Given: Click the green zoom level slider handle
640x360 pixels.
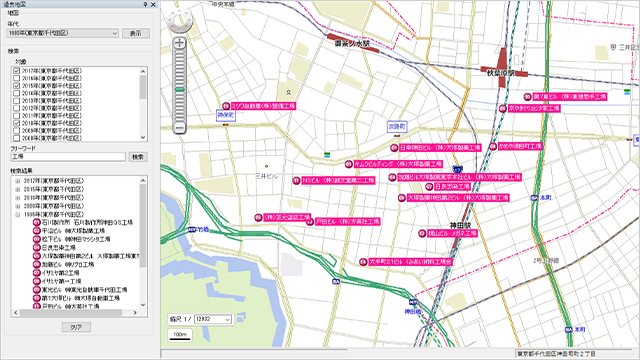Looking at the screenshot, I should tap(180, 89).
